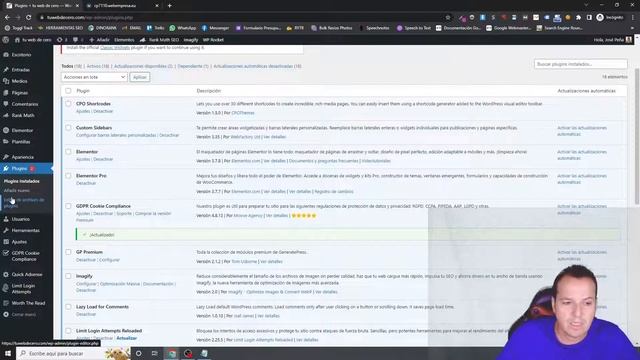640x360 pixels.
Task: Reload the page in Chrome
Action: pyautogui.click(x=29, y=18)
